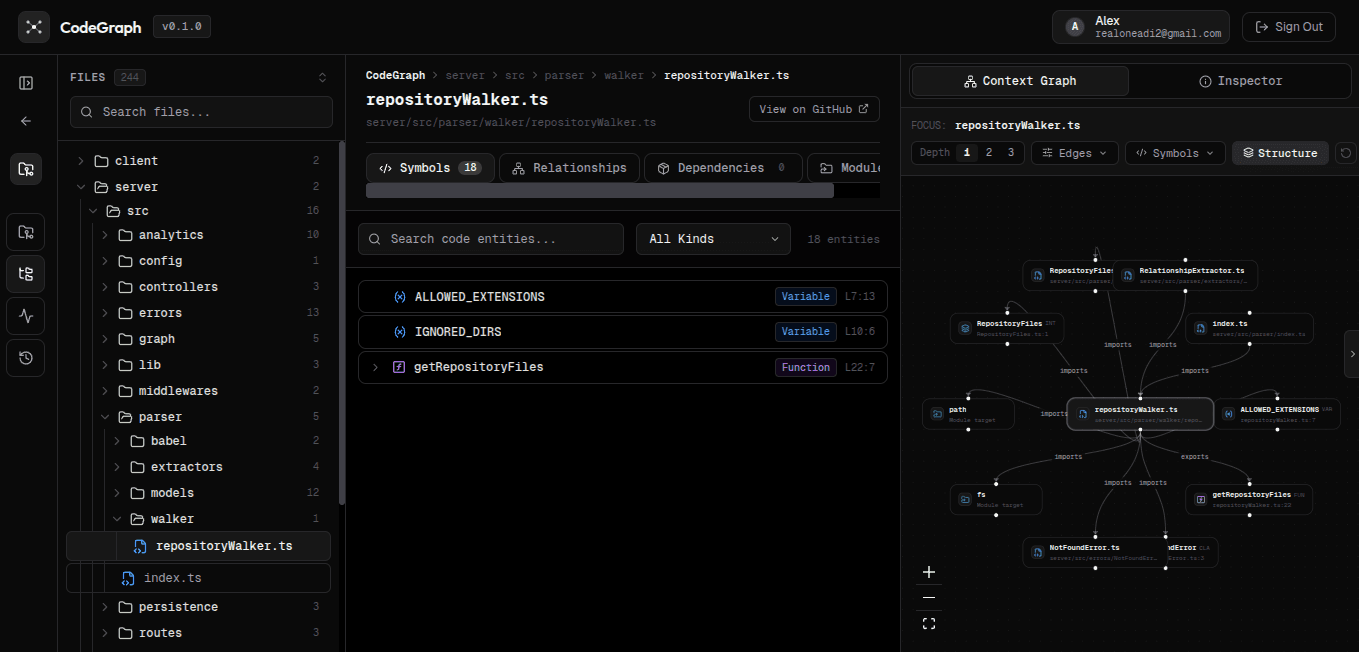This screenshot has width=1359, height=652.
Task: Open the All Kinds dropdown
Action: (713, 239)
